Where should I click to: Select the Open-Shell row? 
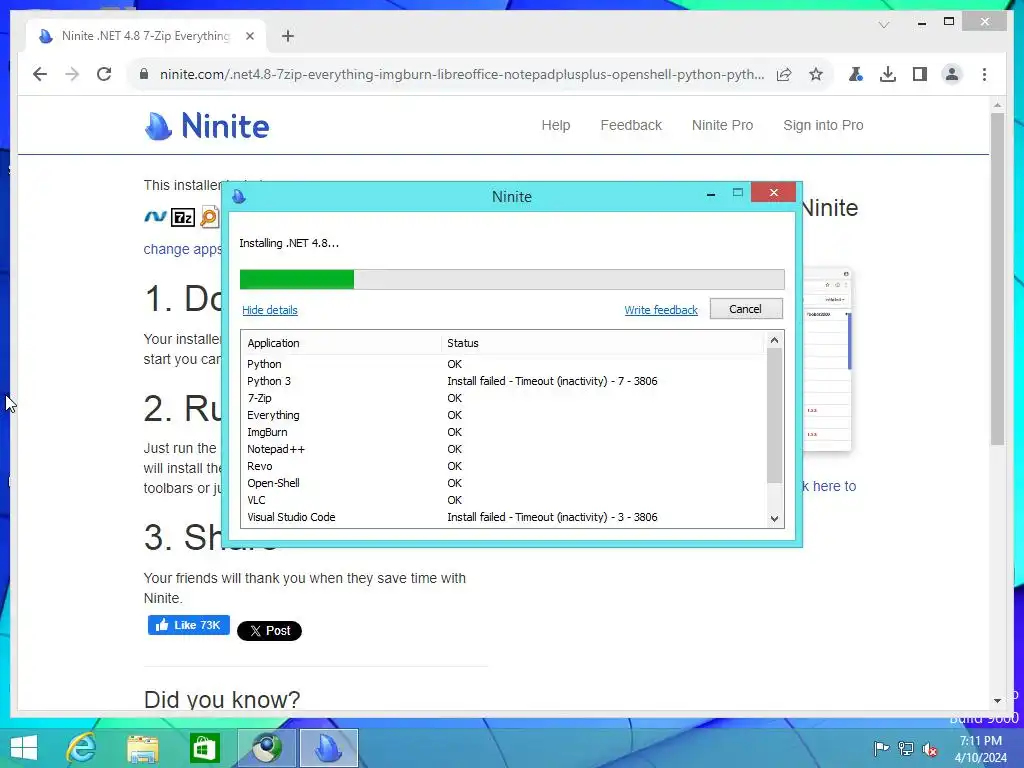point(504,483)
